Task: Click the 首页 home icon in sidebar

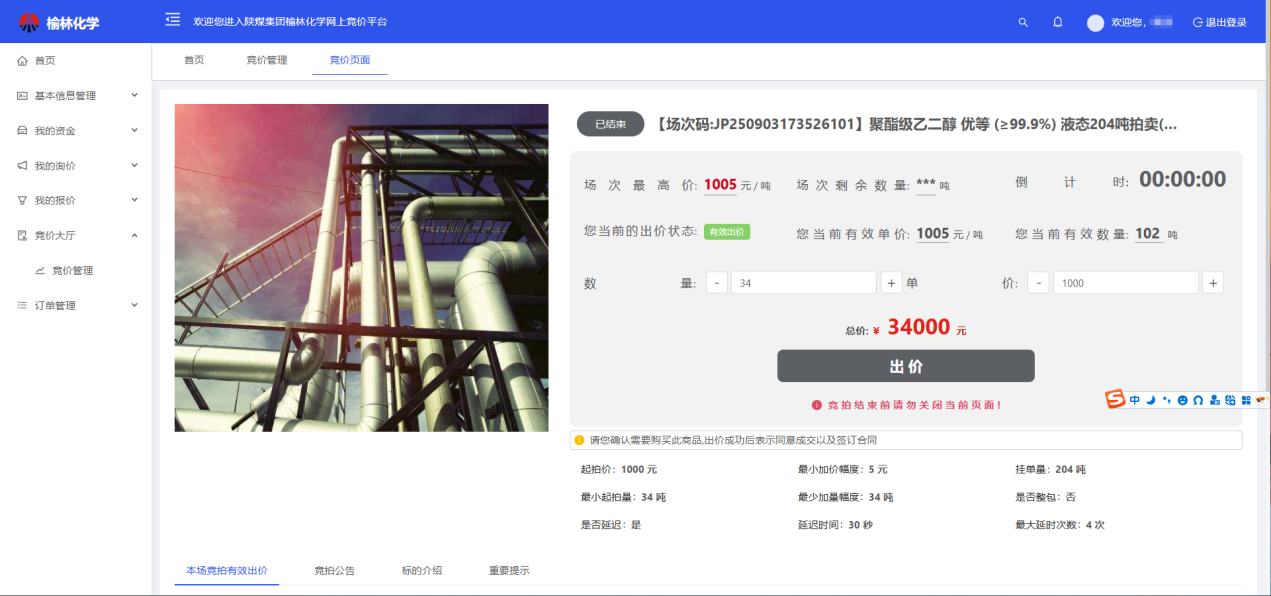Action: click(x=22, y=61)
